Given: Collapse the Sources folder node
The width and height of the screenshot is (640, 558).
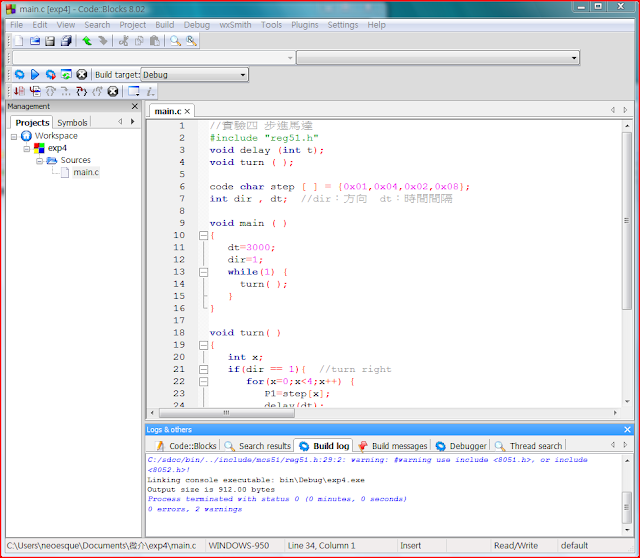Looking at the screenshot, I should [x=39, y=160].
